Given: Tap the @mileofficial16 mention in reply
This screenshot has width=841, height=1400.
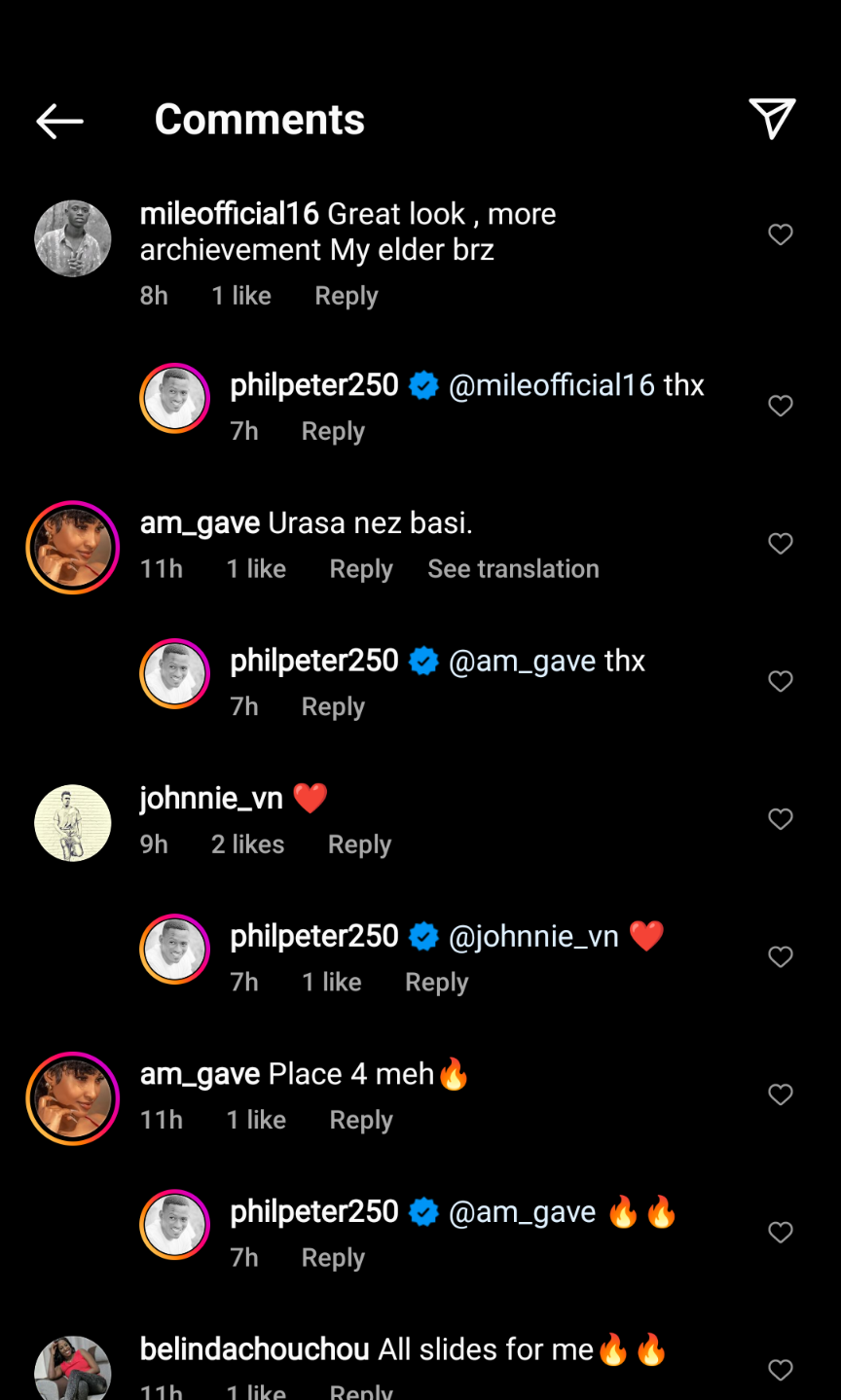Looking at the screenshot, I should coord(551,385).
